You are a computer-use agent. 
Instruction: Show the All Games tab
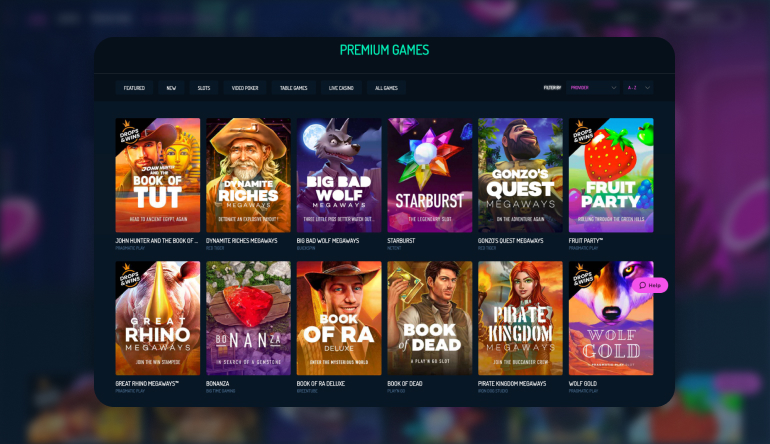point(386,88)
